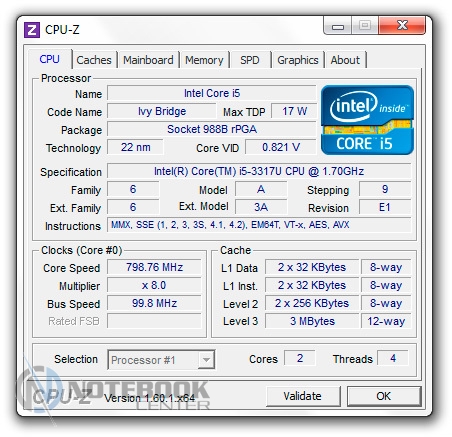Click the Validate button
This screenshot has width=452, height=437.
pyautogui.click(x=303, y=396)
